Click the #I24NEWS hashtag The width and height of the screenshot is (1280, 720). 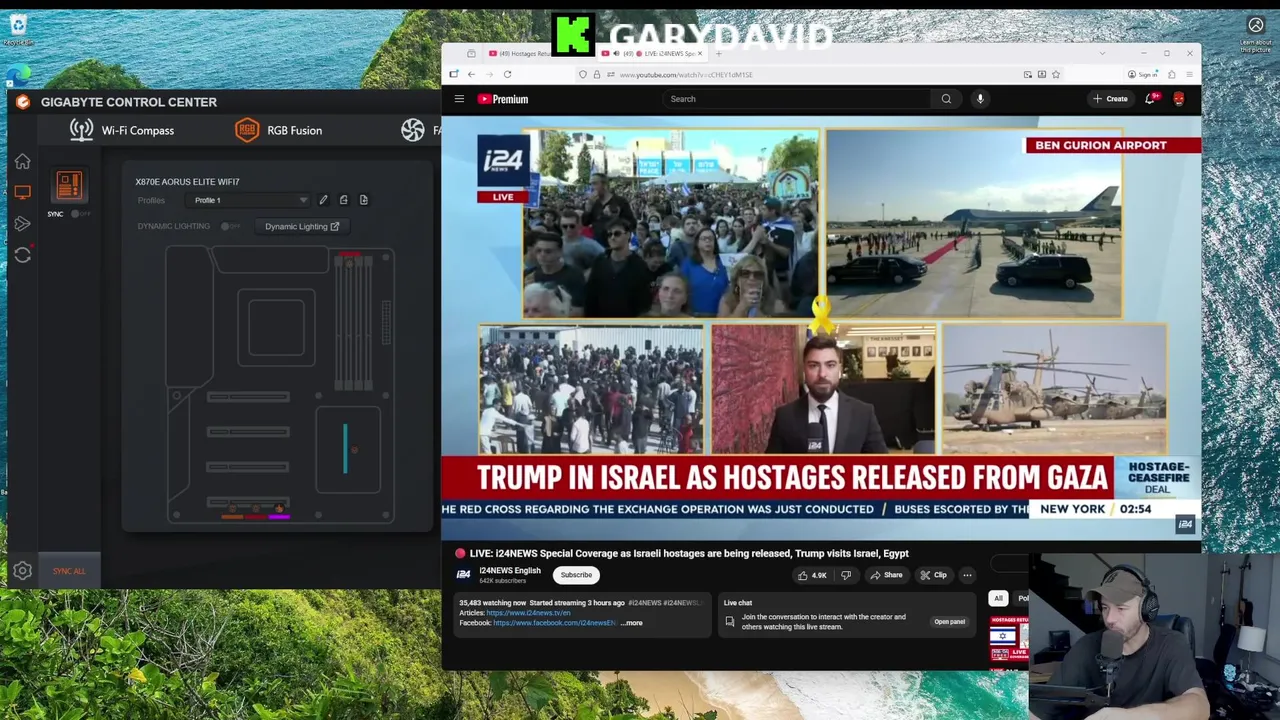pos(646,603)
